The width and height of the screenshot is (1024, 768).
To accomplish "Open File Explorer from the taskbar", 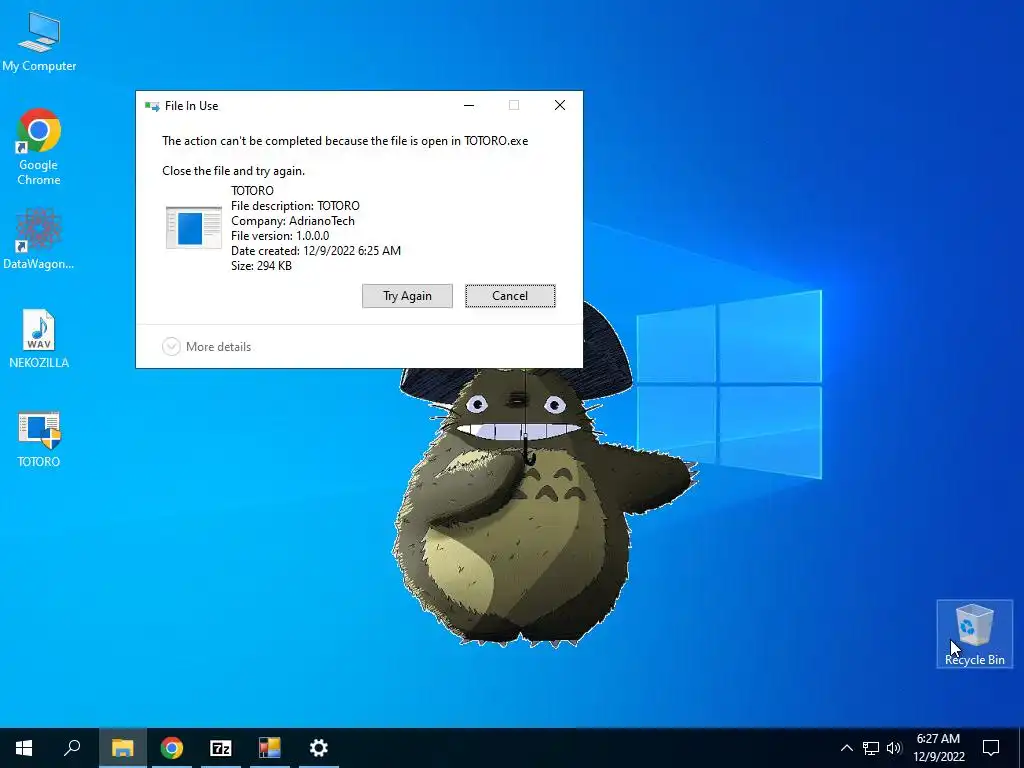I will (x=122, y=748).
